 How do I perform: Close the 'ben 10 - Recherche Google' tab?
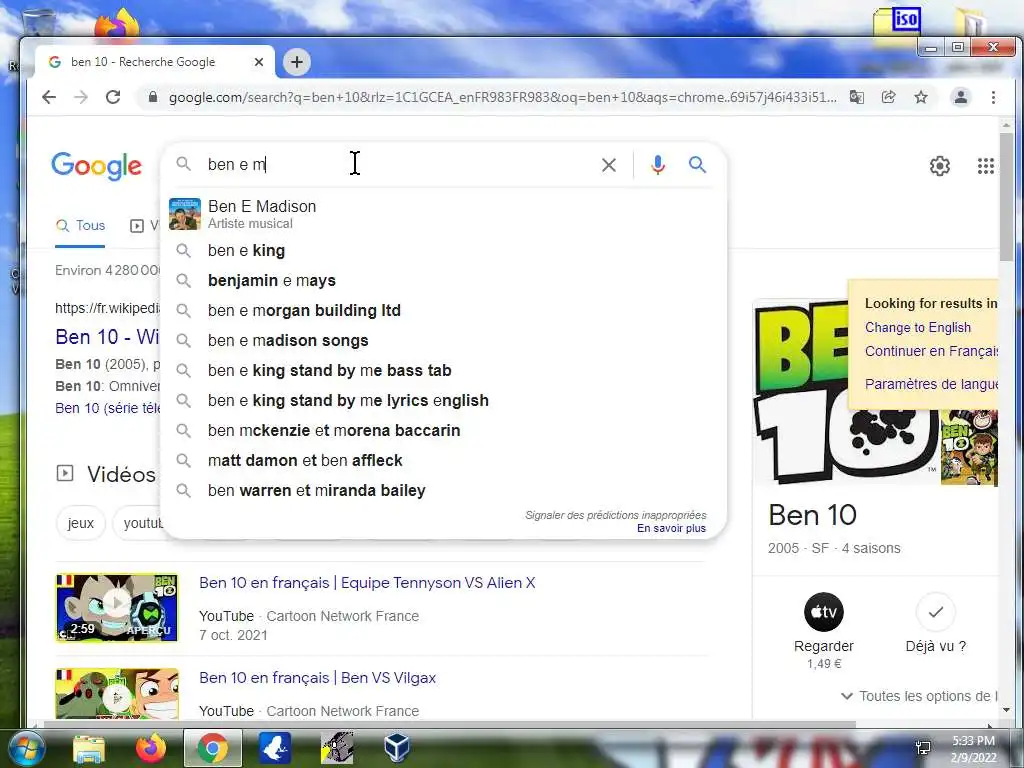tap(259, 62)
